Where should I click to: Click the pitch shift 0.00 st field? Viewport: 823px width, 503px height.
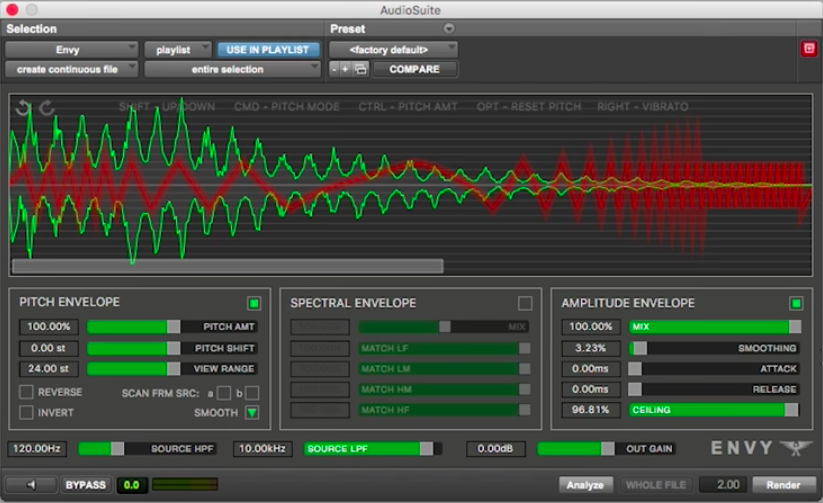[x=49, y=348]
